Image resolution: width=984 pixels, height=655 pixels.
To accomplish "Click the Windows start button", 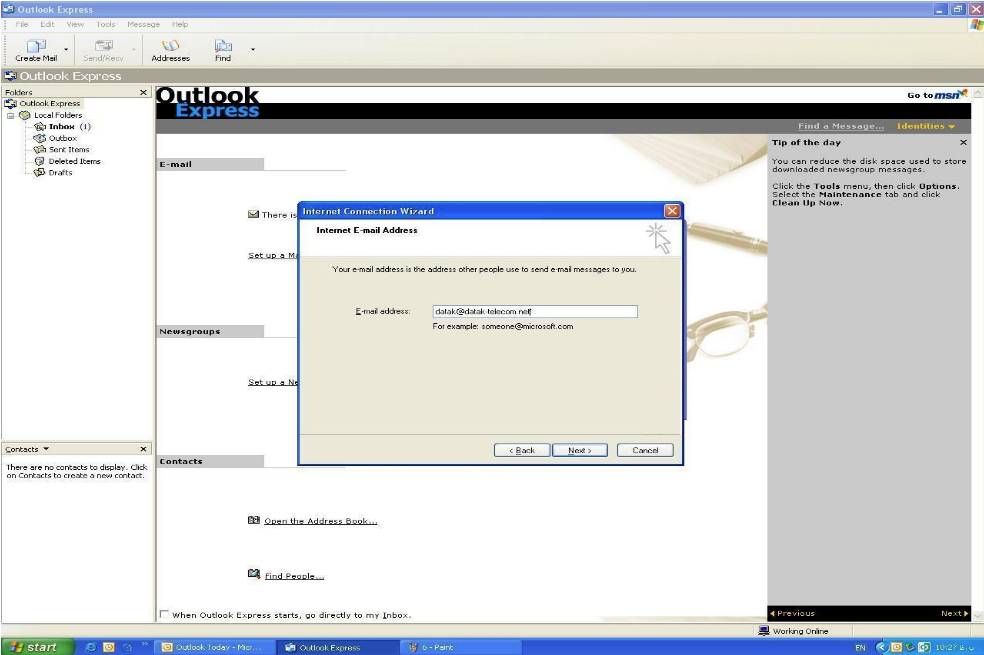I will 37,647.
